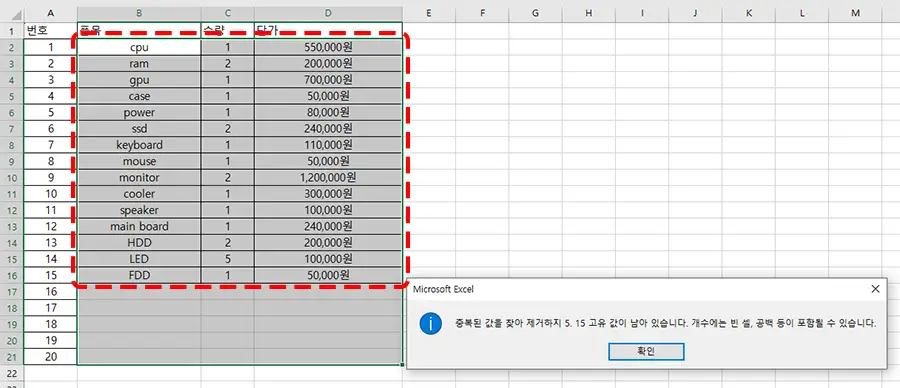This screenshot has width=900, height=388.
Task: Select row 1 header
Action: [x=11, y=30]
